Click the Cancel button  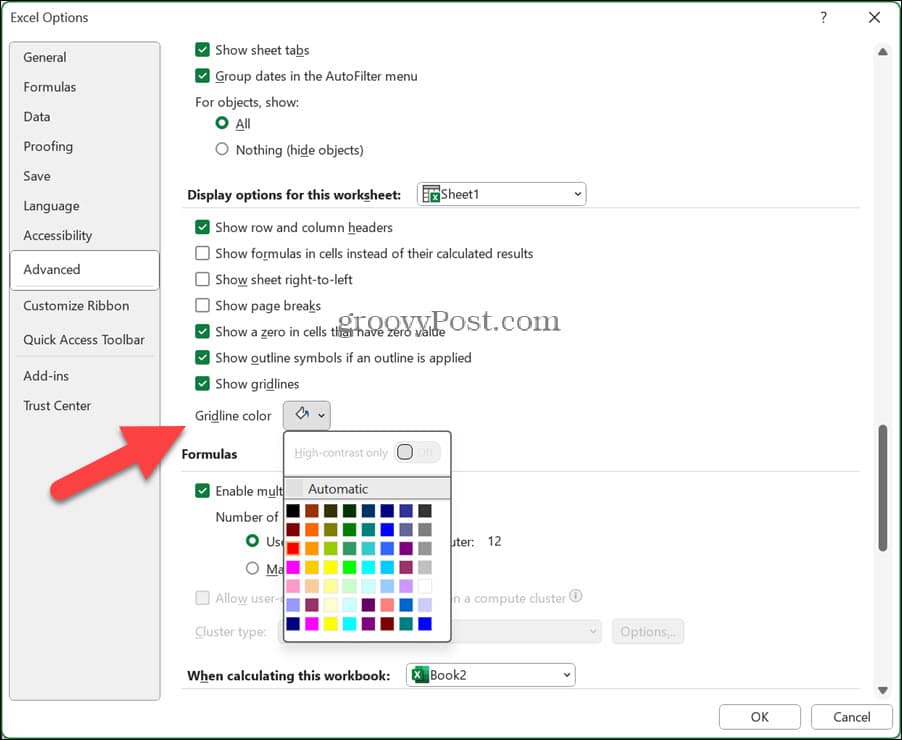pyautogui.click(x=851, y=717)
